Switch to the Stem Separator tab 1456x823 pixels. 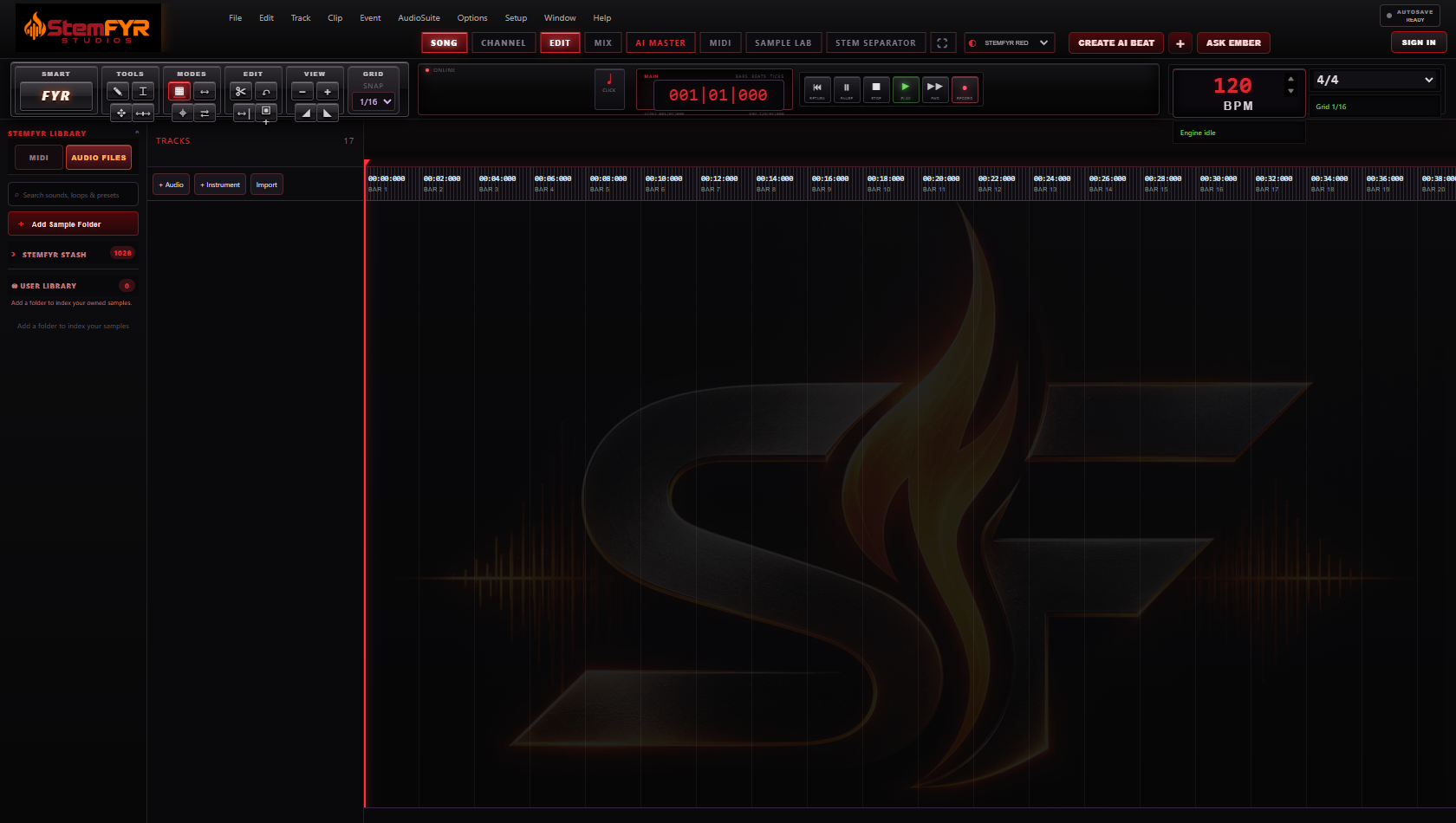pyautogui.click(x=875, y=42)
